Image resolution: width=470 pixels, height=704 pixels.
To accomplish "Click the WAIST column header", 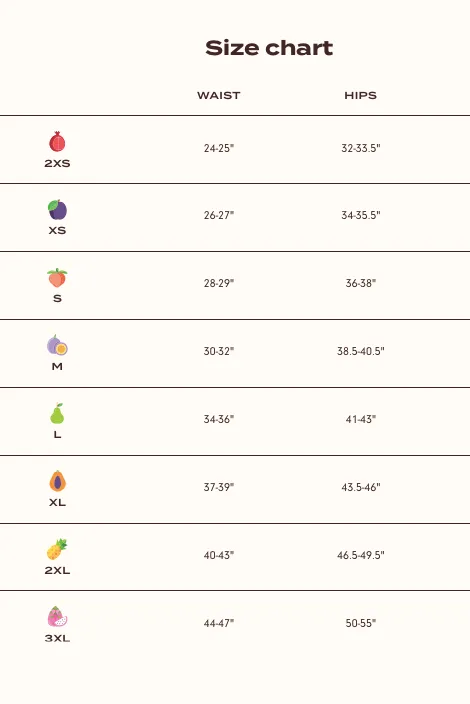I will point(219,96).
